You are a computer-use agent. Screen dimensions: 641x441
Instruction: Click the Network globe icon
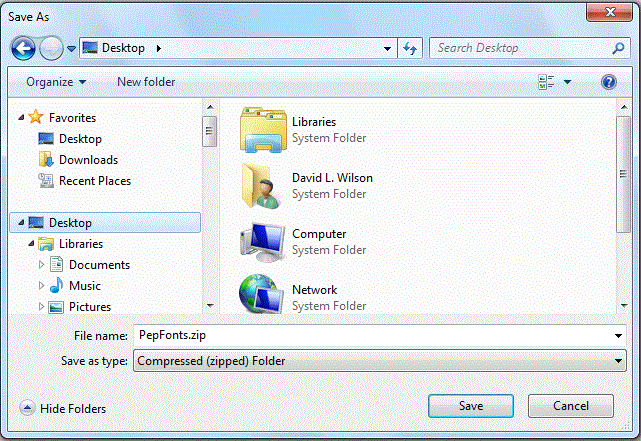tap(261, 294)
